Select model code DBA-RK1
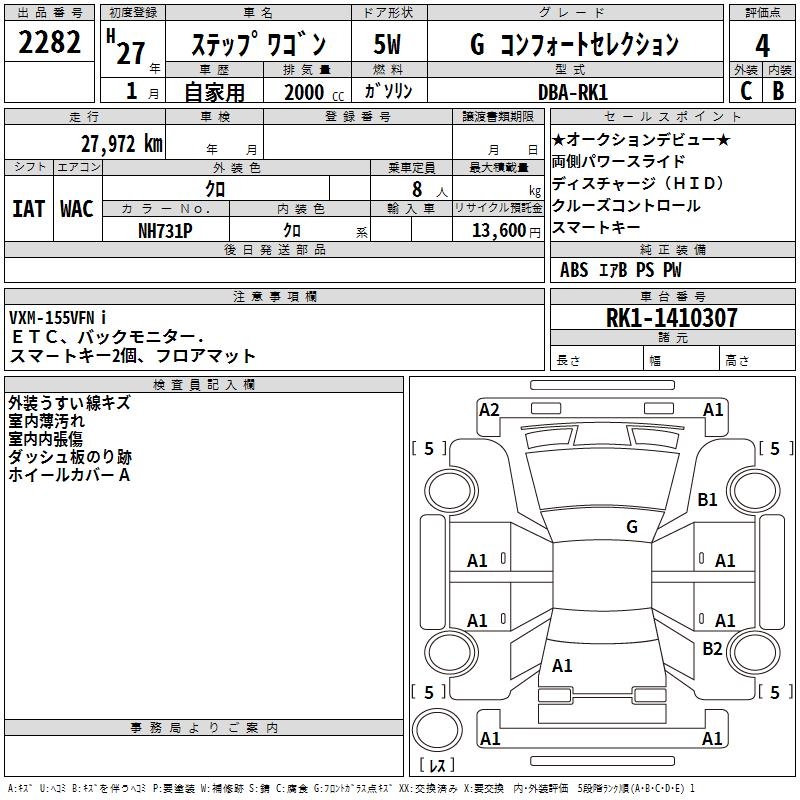Viewport: 800px width, 800px height. [573, 92]
